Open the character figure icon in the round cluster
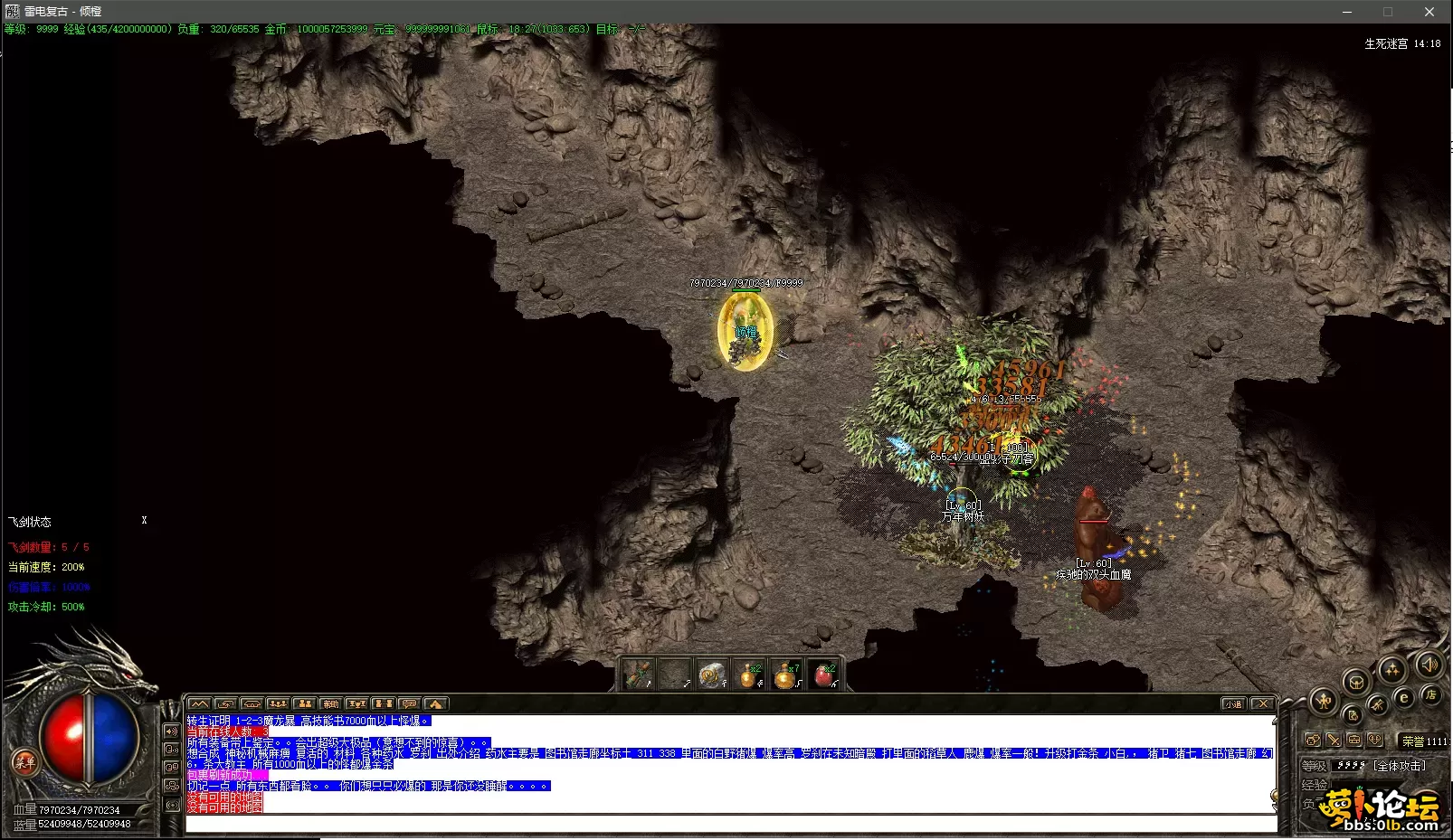Screen dimensions: 1453x840 tap(1324, 701)
